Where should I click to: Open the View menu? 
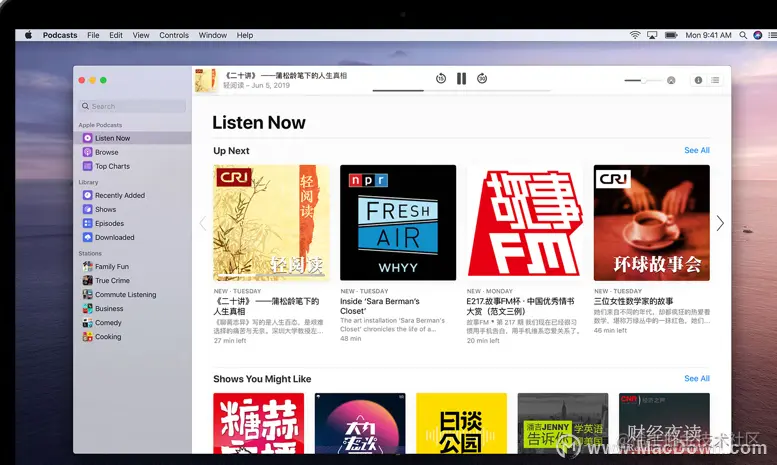tap(141, 35)
